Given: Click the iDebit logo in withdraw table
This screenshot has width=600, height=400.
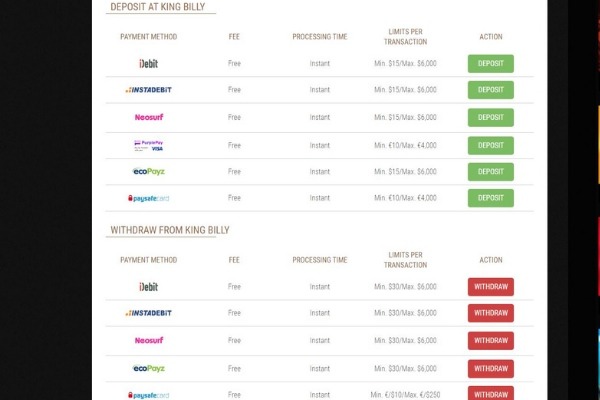Looking at the screenshot, I should pos(148,287).
